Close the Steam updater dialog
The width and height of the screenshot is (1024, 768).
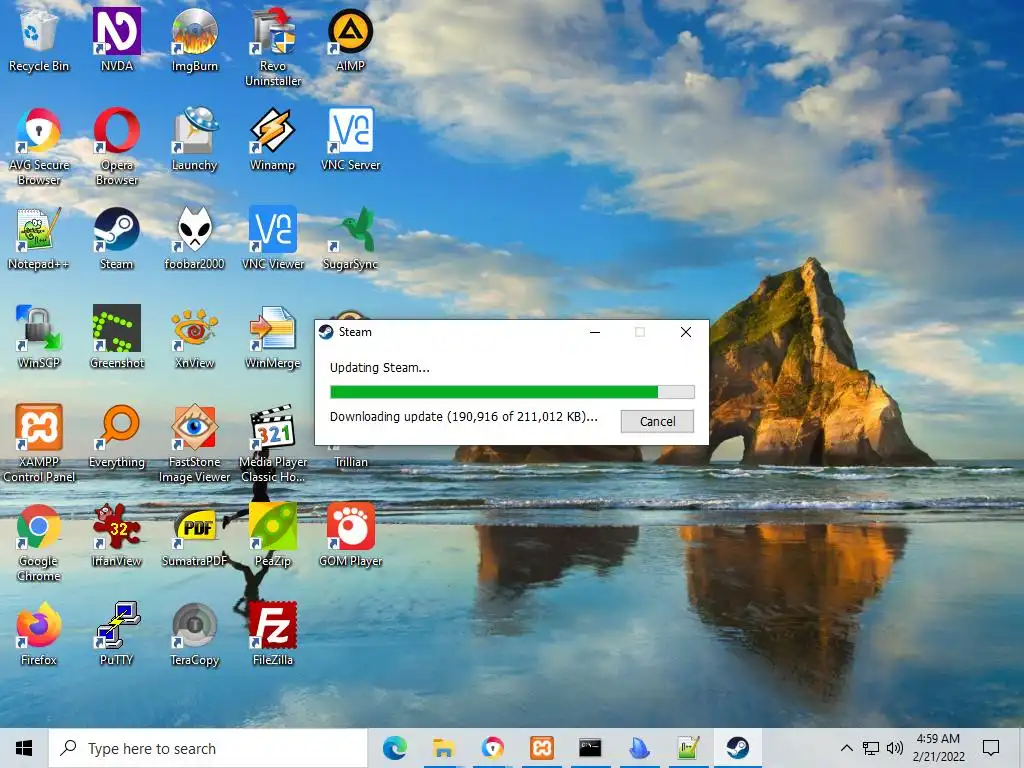coord(686,332)
